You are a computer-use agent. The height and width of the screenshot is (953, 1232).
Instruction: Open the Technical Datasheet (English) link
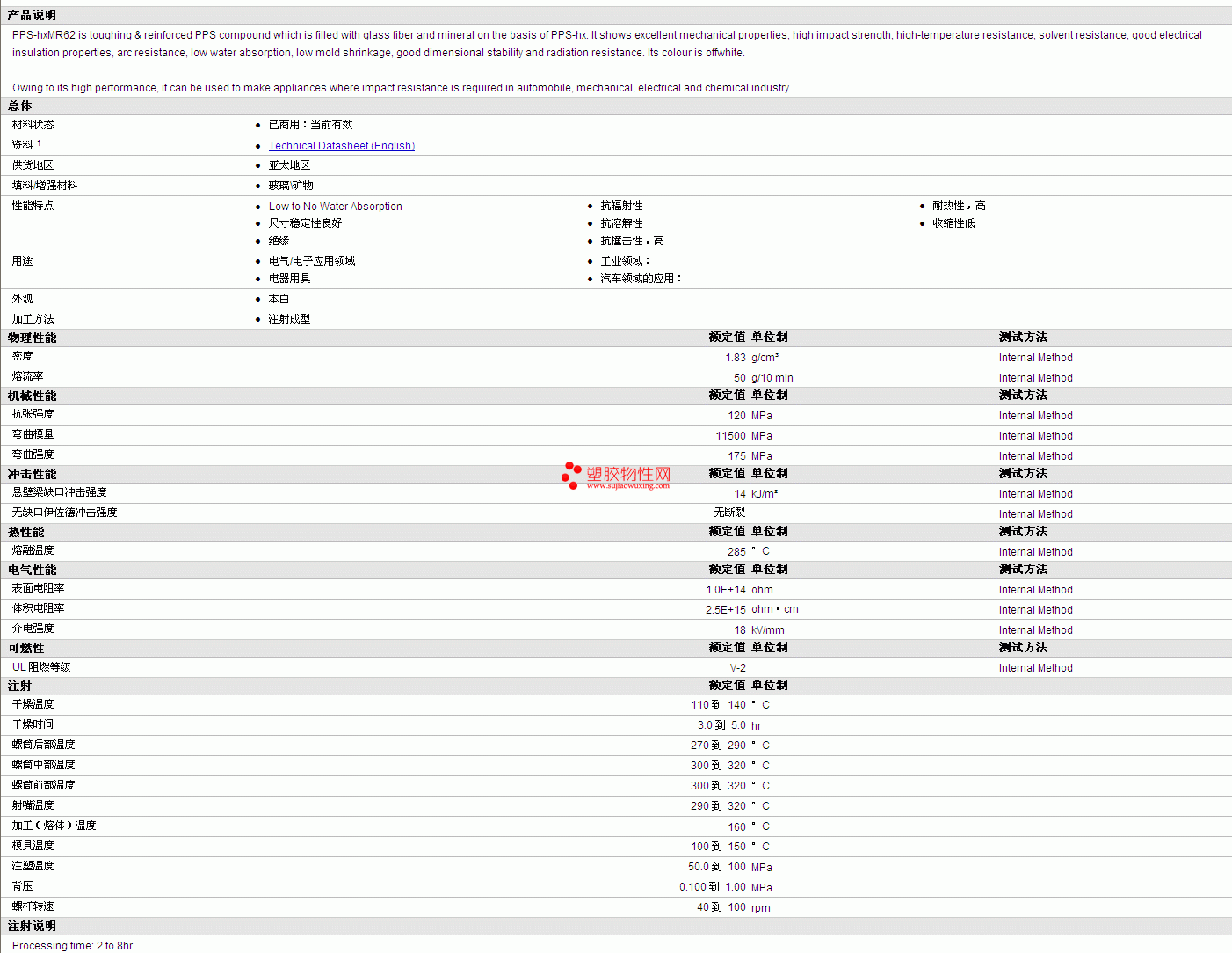pos(341,146)
